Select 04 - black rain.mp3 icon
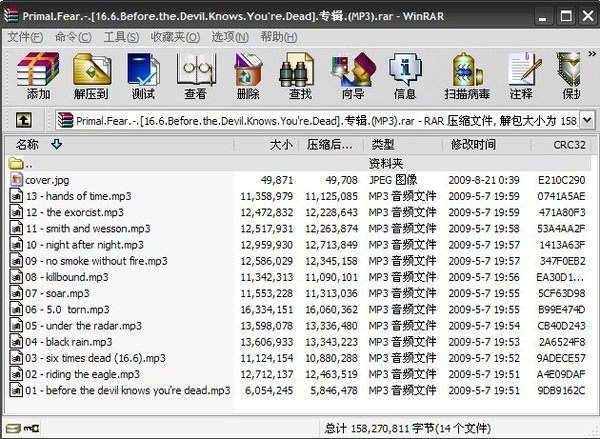The width and height of the screenshot is (600, 439). tap(16, 342)
